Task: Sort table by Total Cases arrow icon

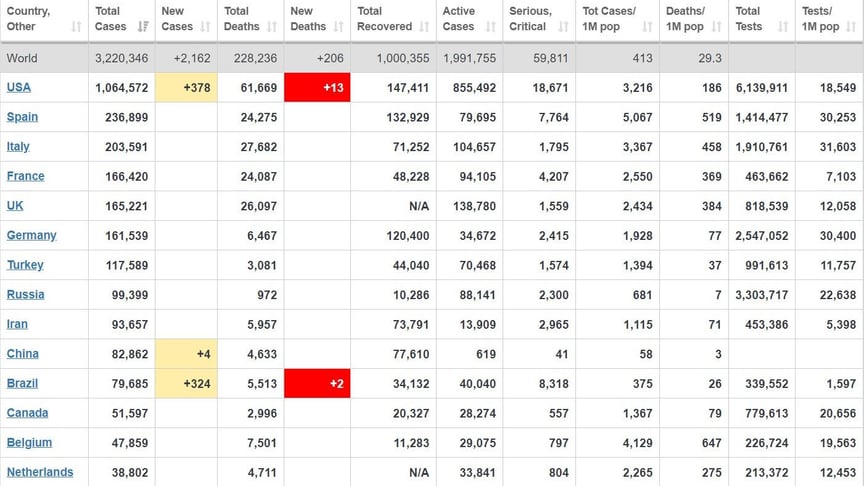Action: coord(142,27)
